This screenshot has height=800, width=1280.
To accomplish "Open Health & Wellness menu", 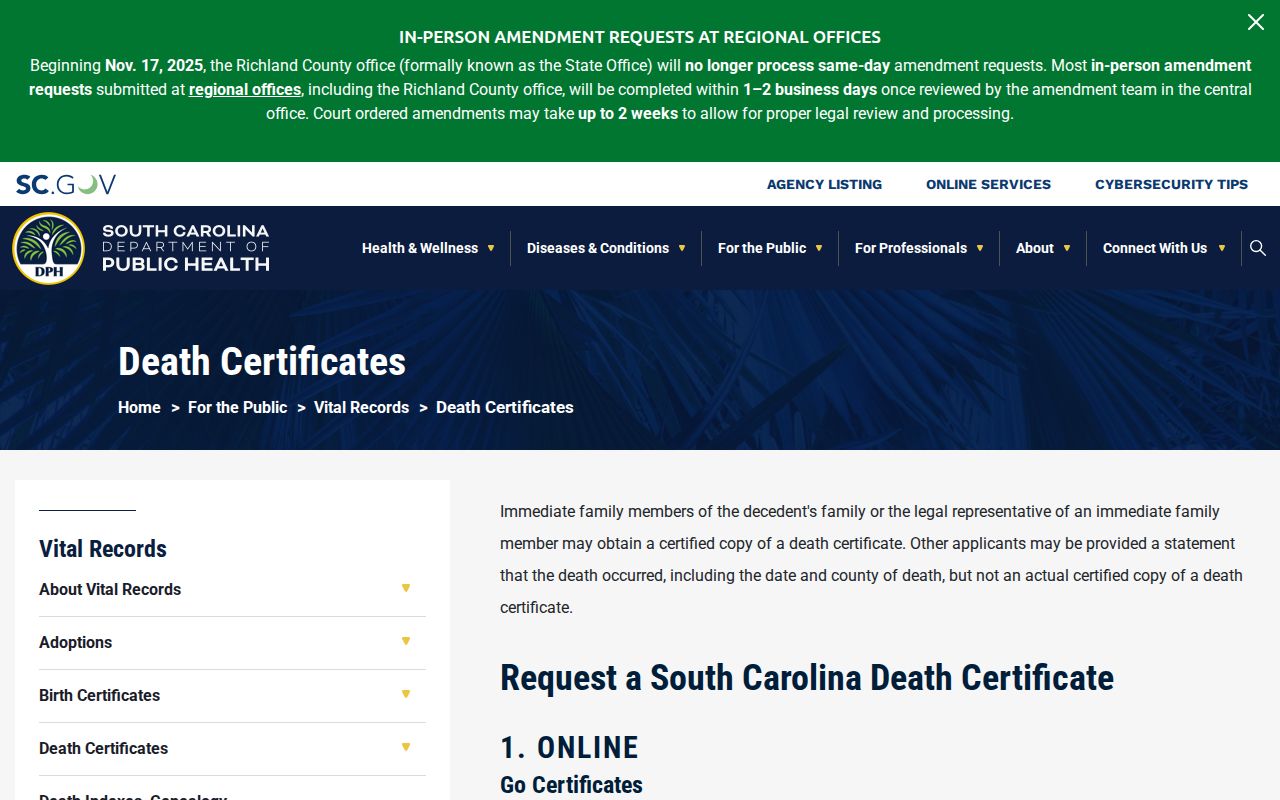I will coord(420,248).
